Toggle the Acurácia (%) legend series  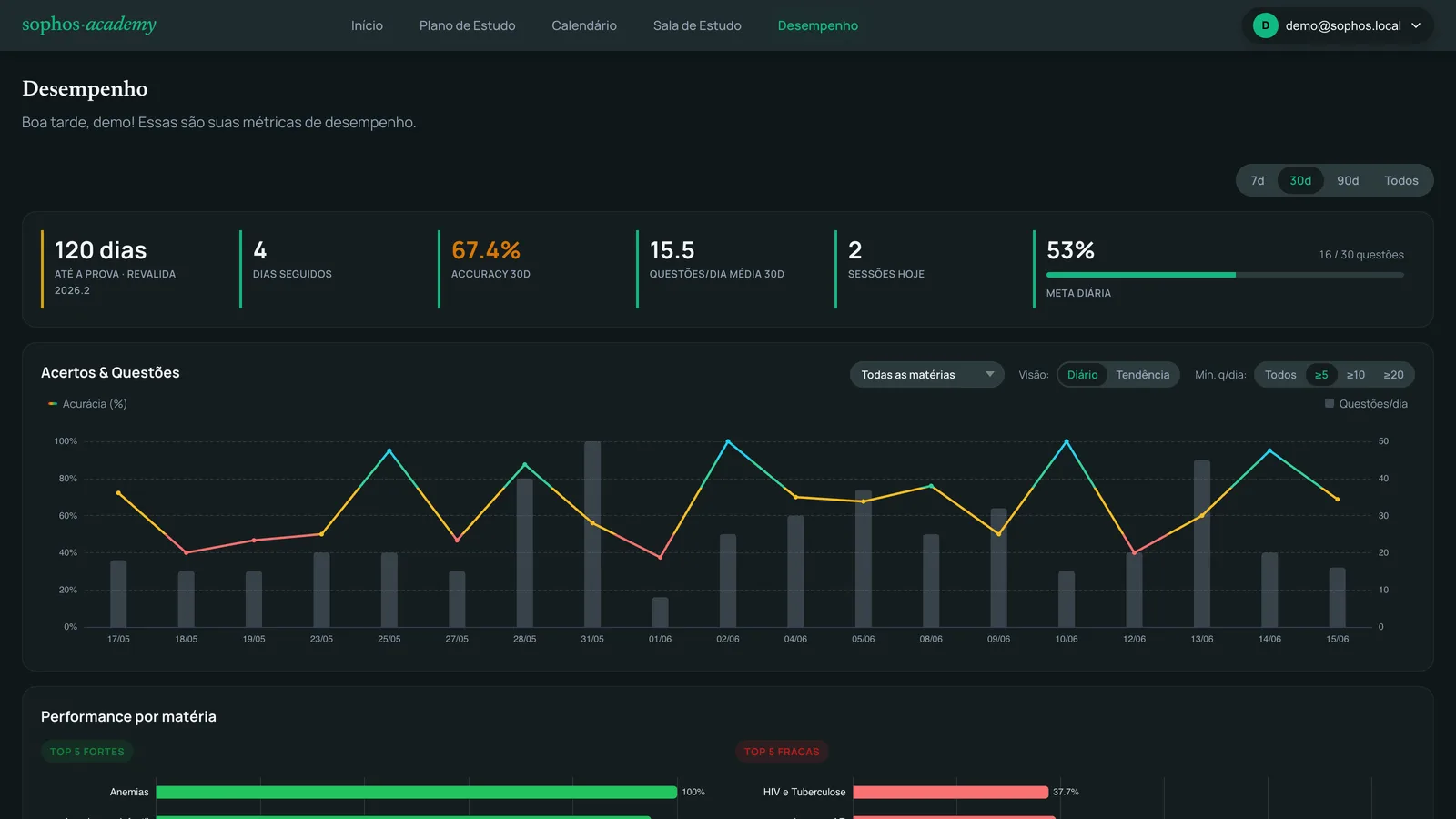pyautogui.click(x=87, y=404)
